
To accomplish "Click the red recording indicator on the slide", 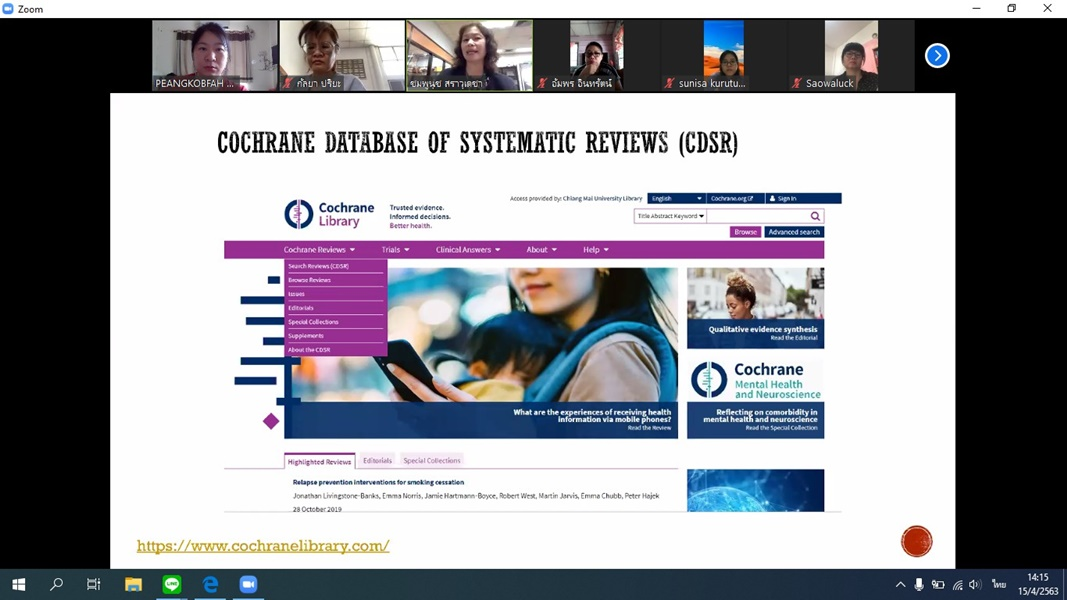I will (x=916, y=541).
